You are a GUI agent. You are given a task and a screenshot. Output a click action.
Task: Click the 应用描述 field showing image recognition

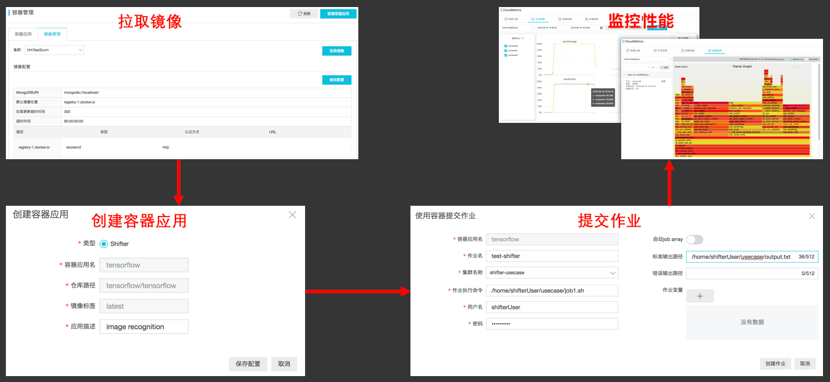click(144, 326)
